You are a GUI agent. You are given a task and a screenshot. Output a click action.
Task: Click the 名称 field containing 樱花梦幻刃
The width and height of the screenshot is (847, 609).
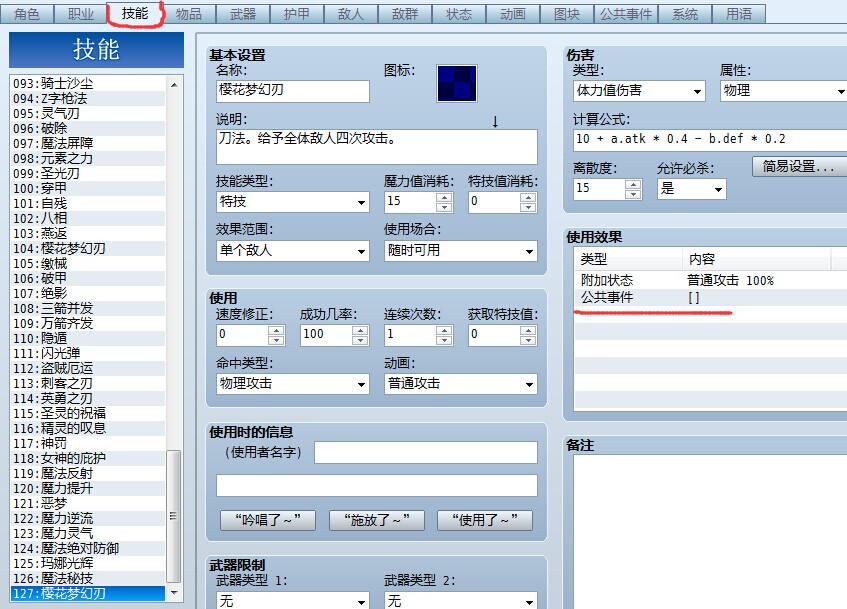click(x=293, y=91)
